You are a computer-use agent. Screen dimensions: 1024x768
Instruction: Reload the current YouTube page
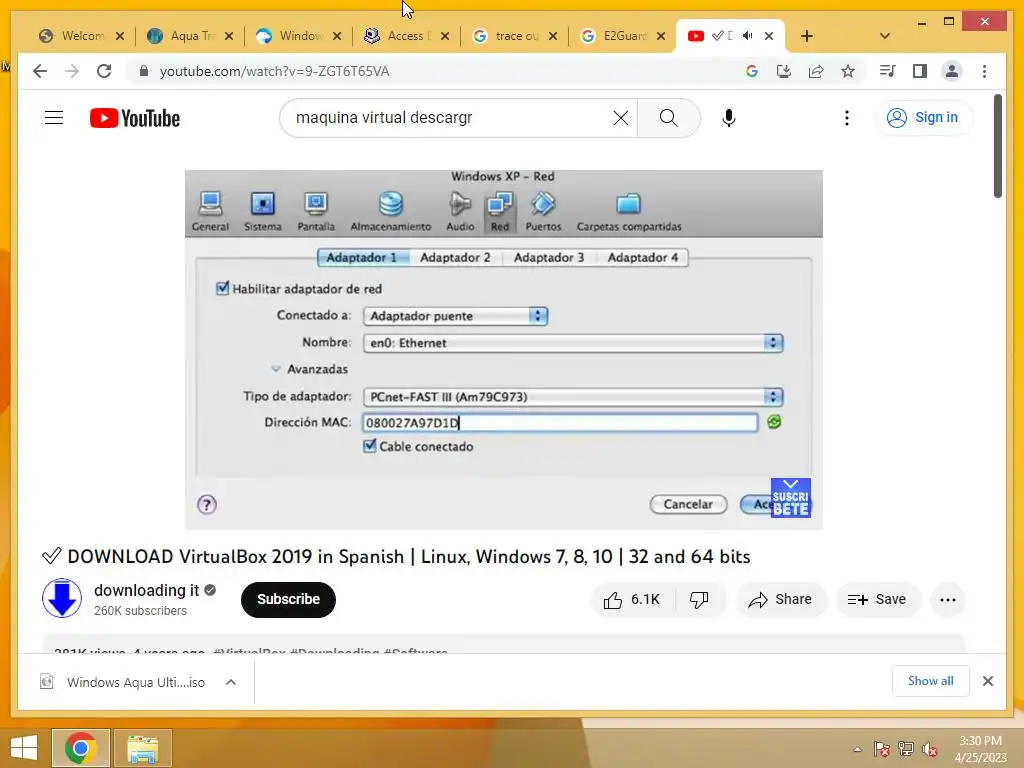[x=104, y=71]
